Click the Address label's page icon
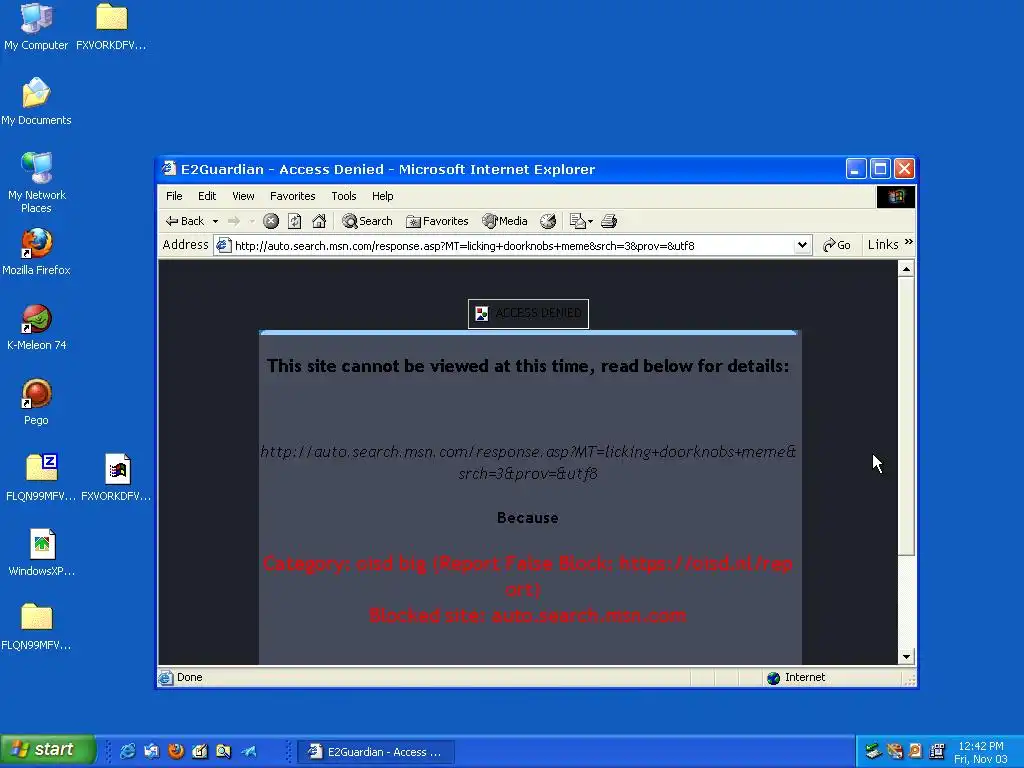Viewport: 1024px width, 768px height. [224, 245]
